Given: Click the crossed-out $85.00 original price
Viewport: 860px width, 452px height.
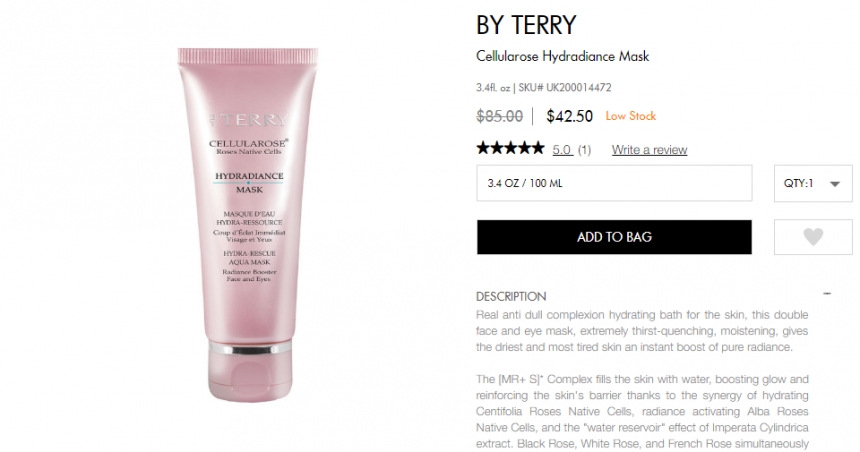Looking at the screenshot, I should [x=500, y=116].
